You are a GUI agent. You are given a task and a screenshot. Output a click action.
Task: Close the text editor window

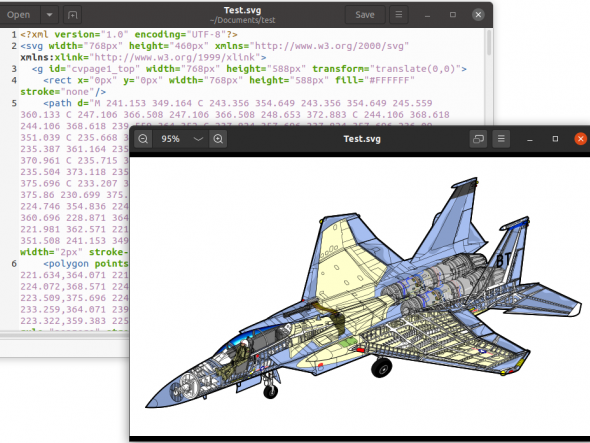point(478,15)
